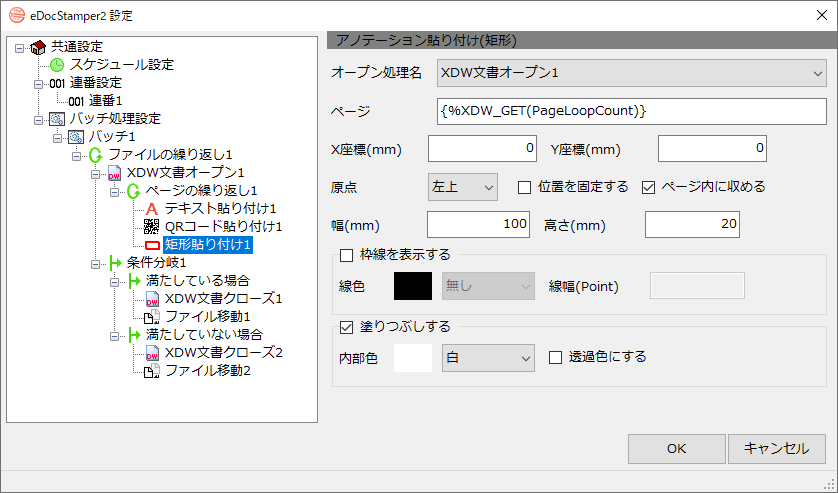The width and height of the screenshot is (838, 493).
Task: Open the オープン処理名 dropdown
Action: click(x=632, y=73)
